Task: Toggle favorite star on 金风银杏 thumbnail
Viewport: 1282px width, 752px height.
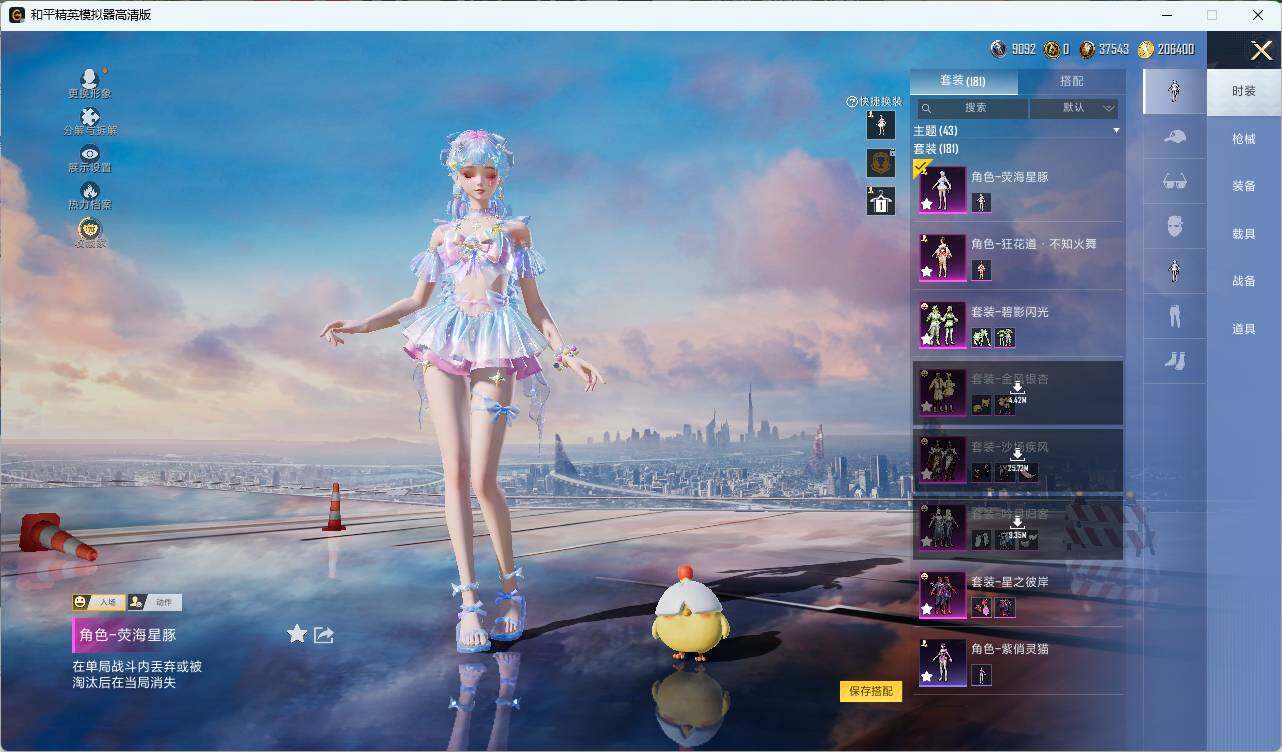Action: tap(927, 406)
